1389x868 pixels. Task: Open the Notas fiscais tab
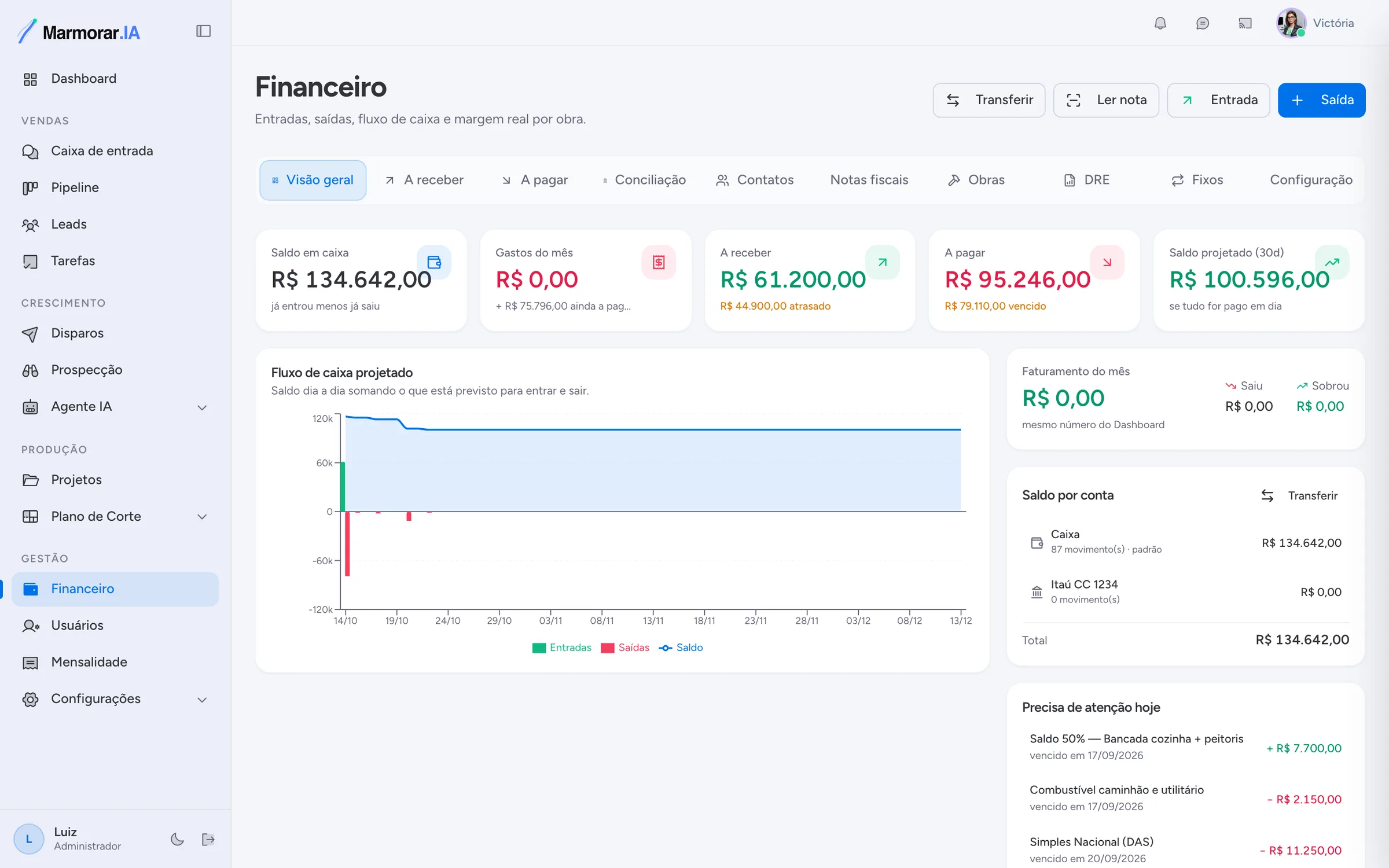tap(869, 180)
